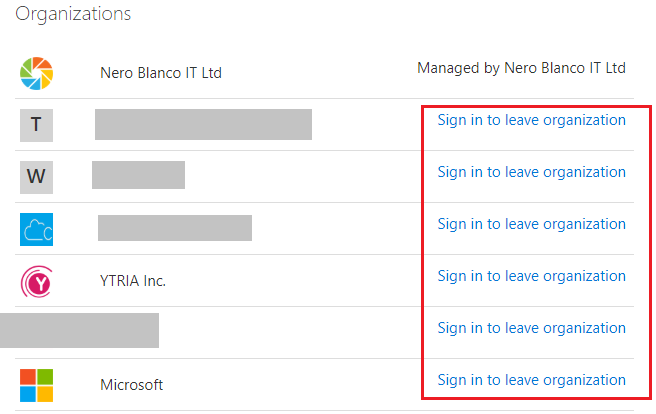Sign in to leave the cloud-icon organization

click(x=531, y=224)
